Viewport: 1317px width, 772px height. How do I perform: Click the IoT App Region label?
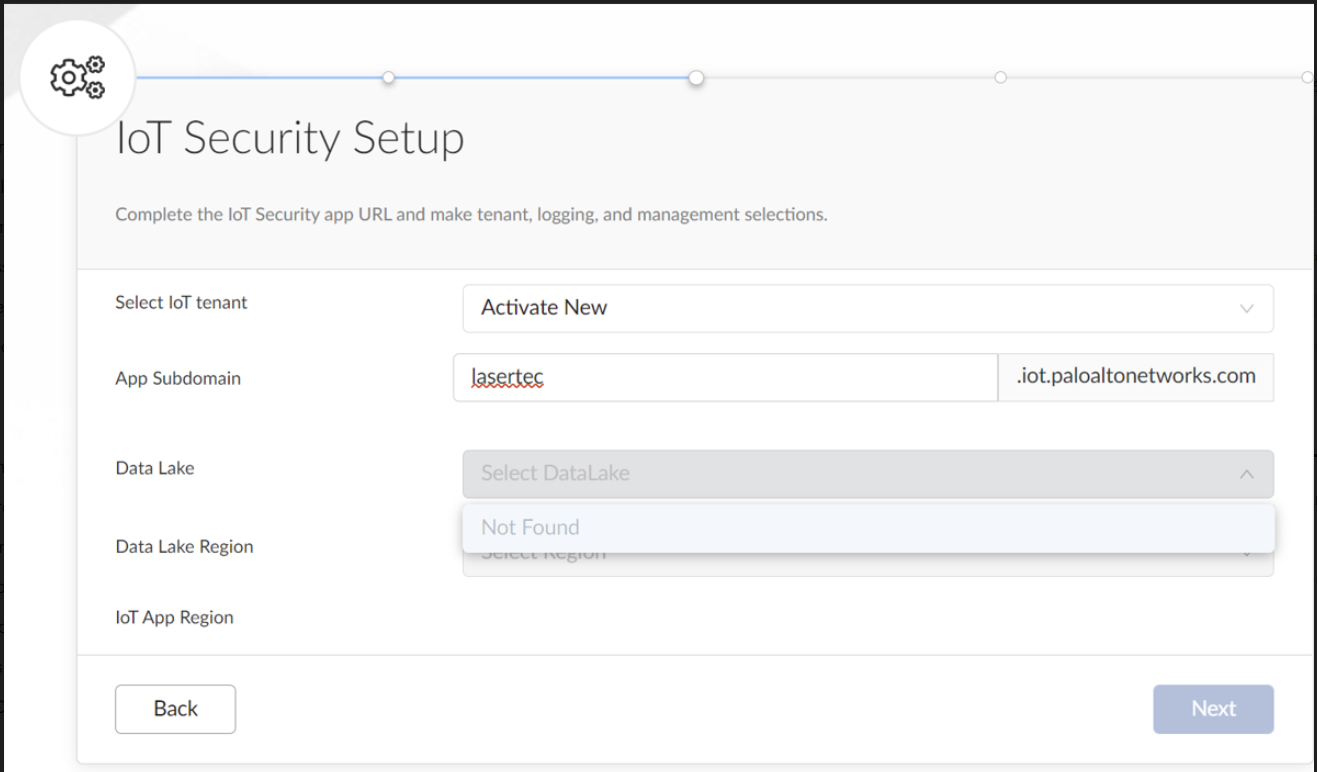pyautogui.click(x=174, y=618)
